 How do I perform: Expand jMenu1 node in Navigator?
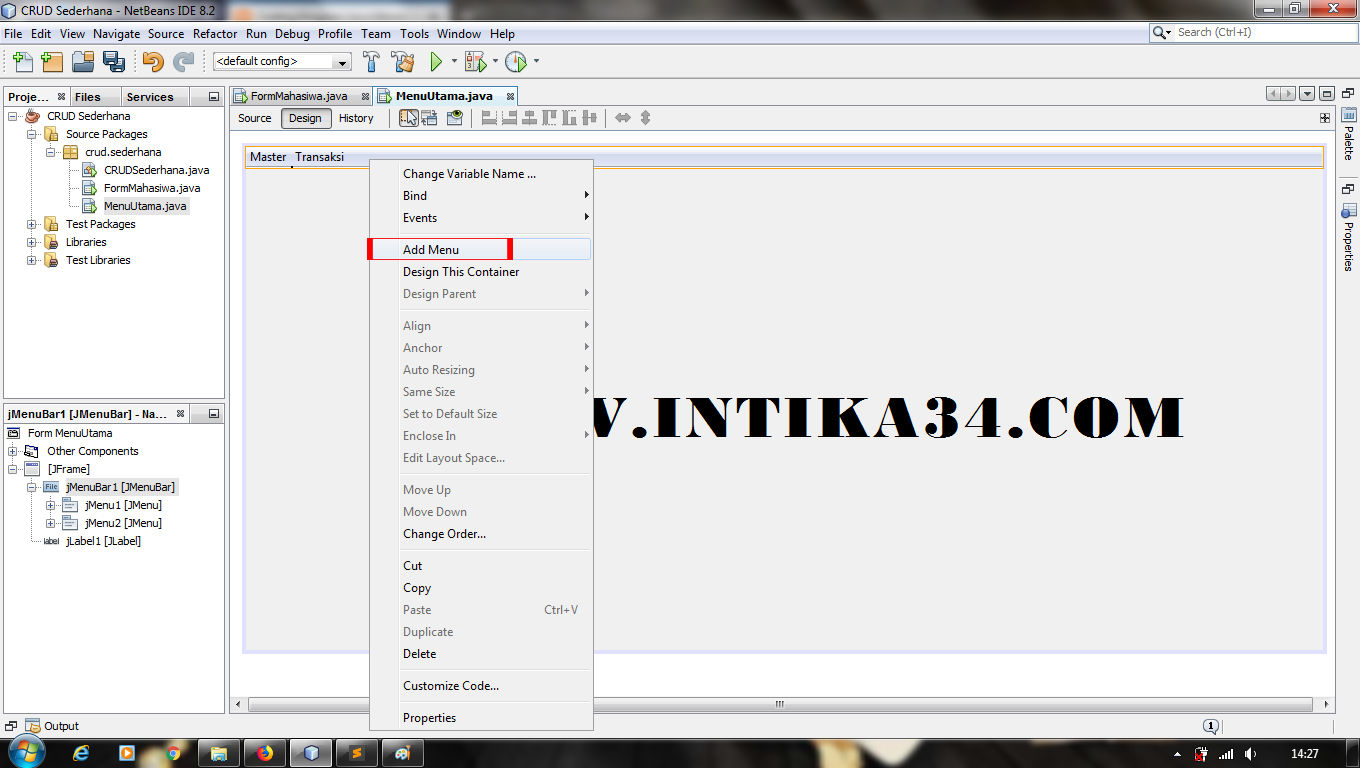click(x=51, y=505)
